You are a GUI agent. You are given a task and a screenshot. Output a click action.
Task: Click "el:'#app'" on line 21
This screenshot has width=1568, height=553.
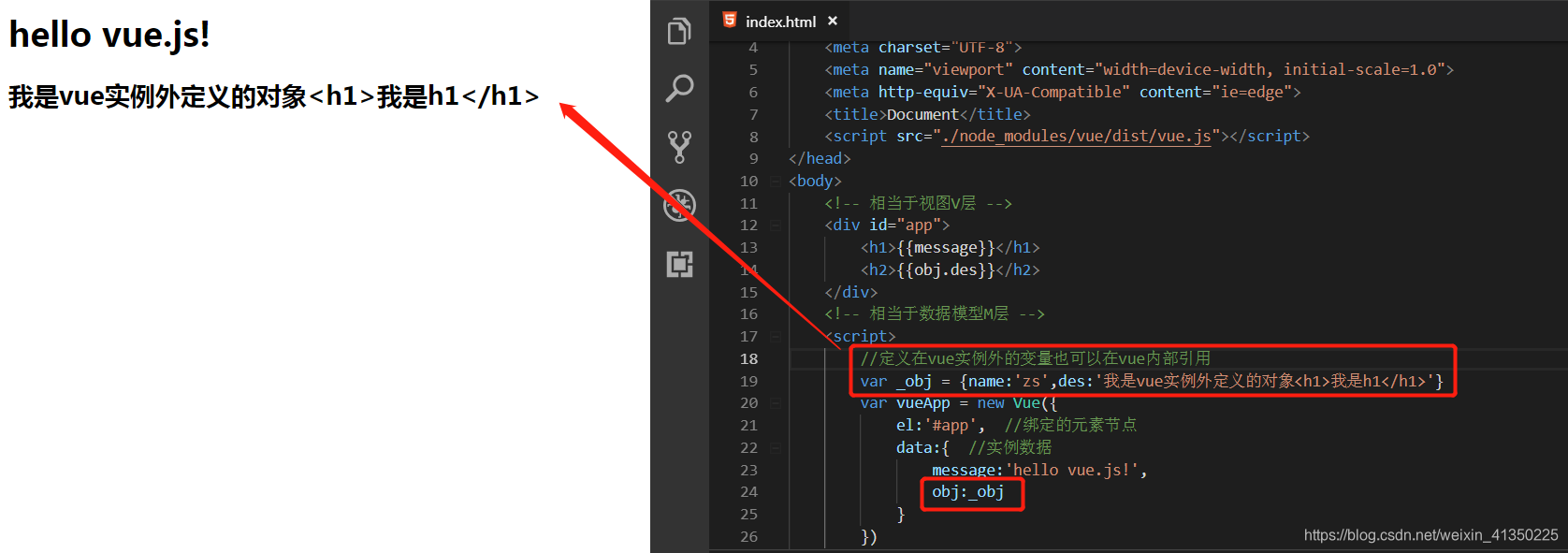pos(940,426)
